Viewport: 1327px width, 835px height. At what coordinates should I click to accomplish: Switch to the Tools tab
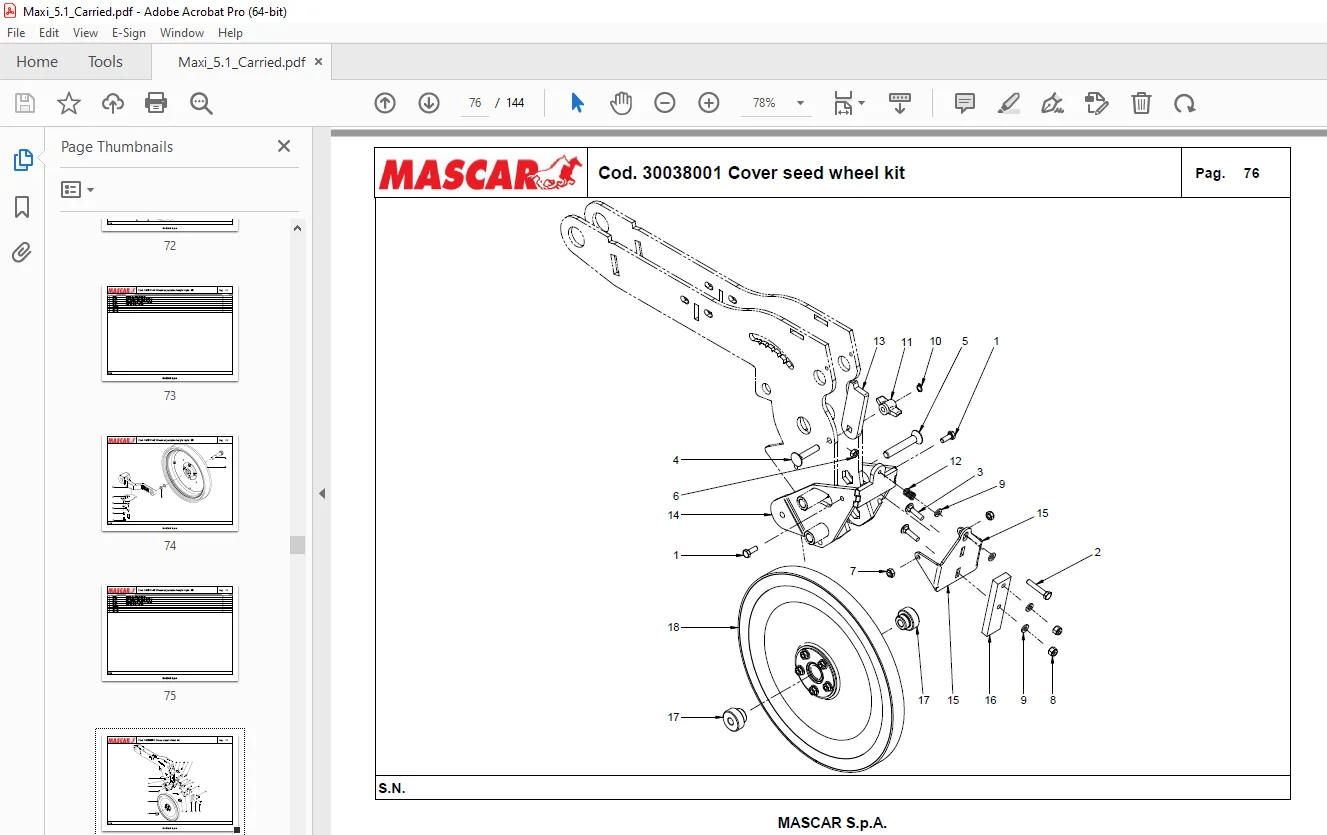pos(105,62)
